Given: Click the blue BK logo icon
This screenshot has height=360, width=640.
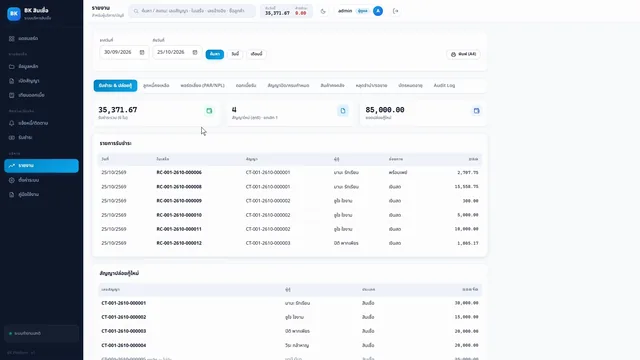Looking at the screenshot, I should (x=13, y=13).
